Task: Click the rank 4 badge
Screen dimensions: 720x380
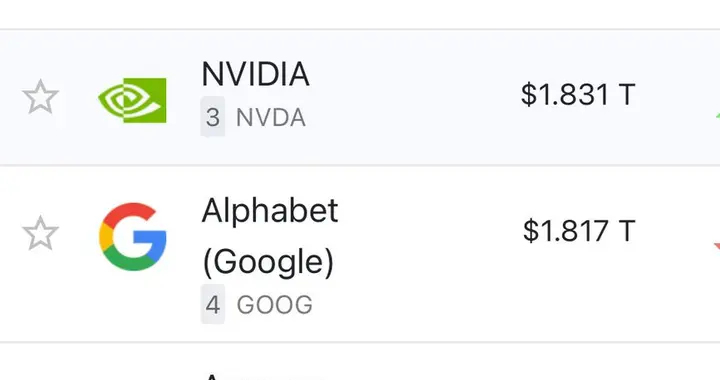Action: click(213, 304)
